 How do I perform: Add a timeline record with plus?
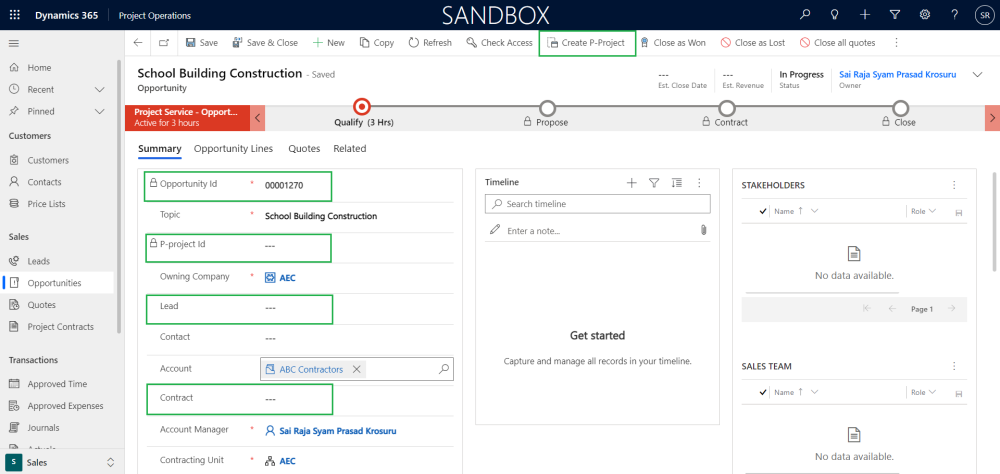631,182
